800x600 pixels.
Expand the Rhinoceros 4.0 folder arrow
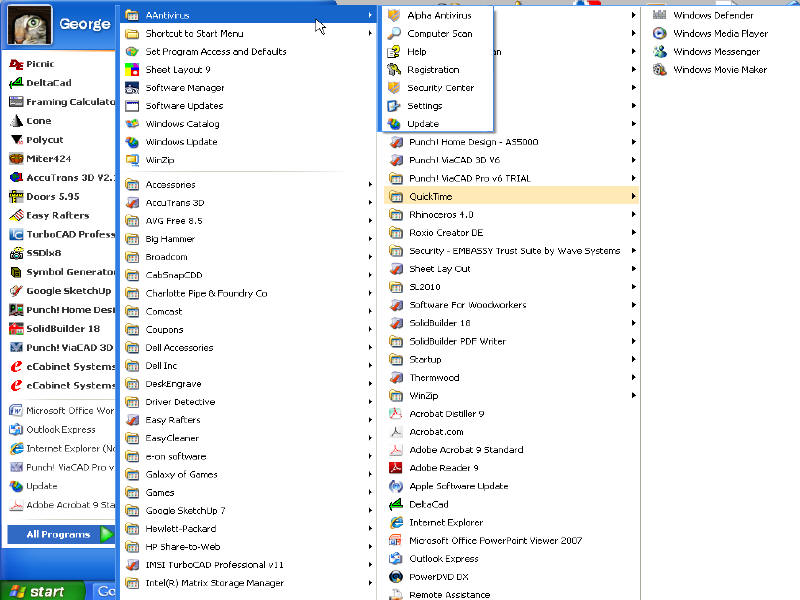pyautogui.click(x=633, y=215)
